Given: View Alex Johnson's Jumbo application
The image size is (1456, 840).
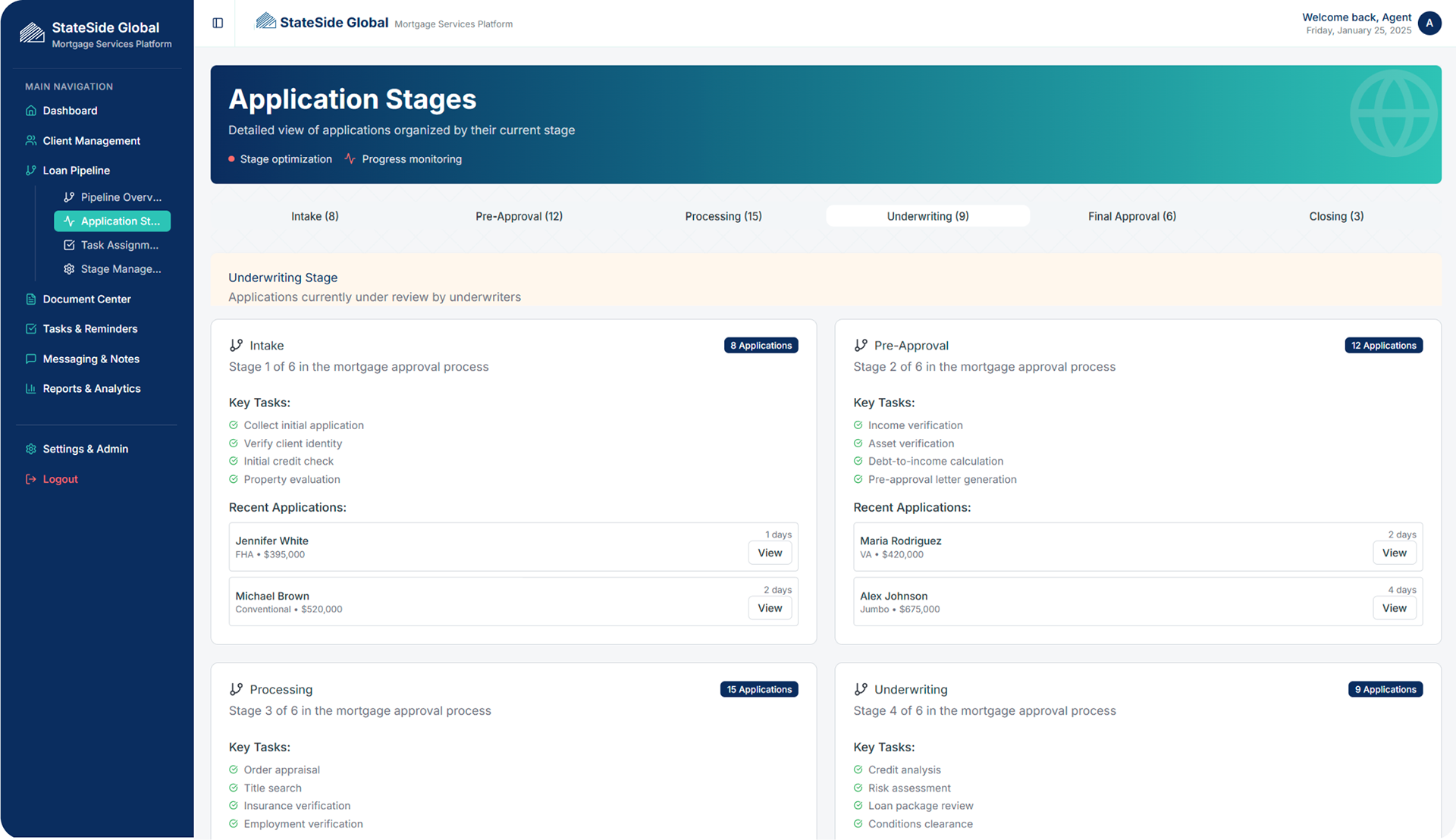Looking at the screenshot, I should 1393,608.
